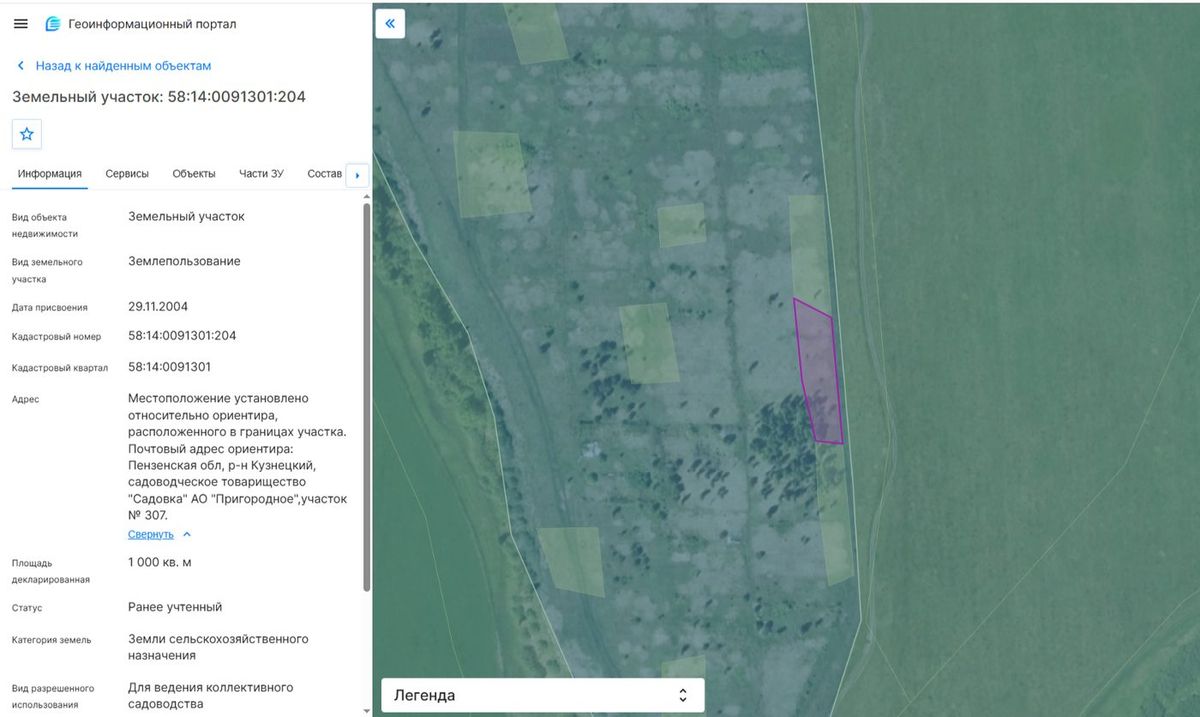Go back via Назад к найденным объектам
The width and height of the screenshot is (1200, 717).
pyautogui.click(x=114, y=66)
